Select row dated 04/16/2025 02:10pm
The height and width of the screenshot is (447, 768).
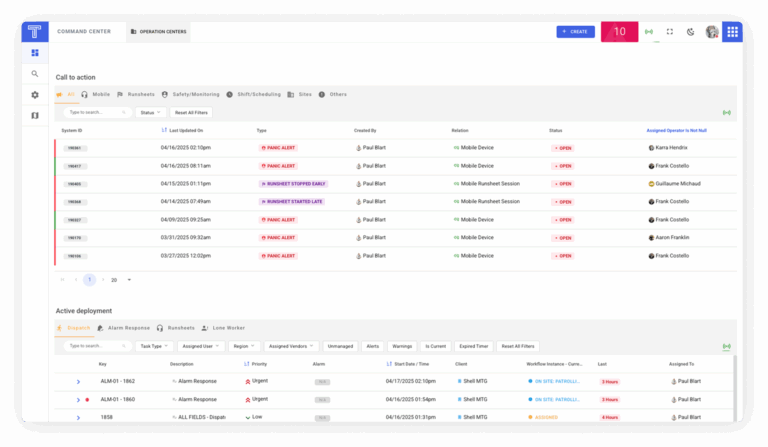coord(395,148)
